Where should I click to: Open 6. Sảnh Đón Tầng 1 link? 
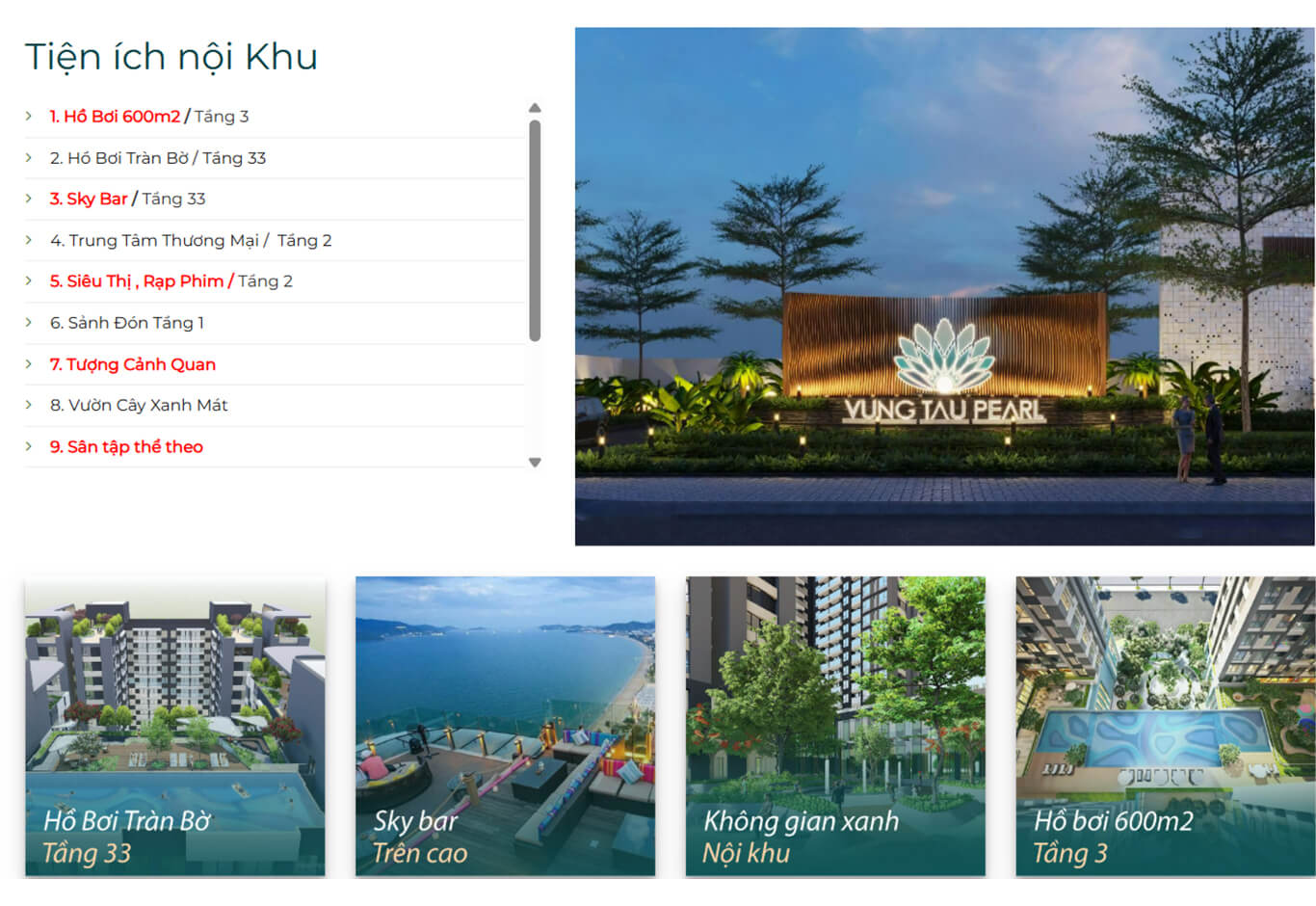tap(127, 323)
